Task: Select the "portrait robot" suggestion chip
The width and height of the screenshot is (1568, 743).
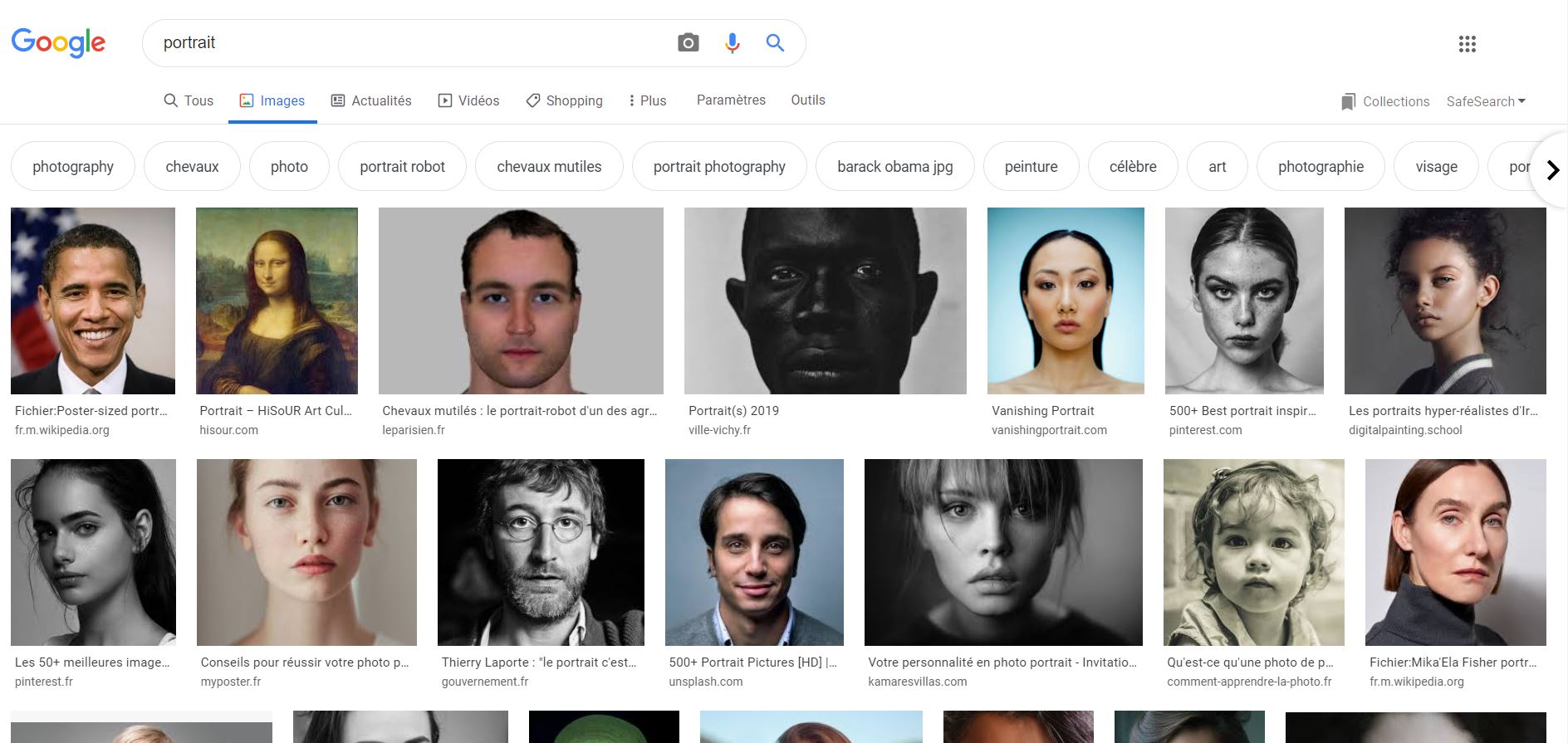Action: point(402,166)
